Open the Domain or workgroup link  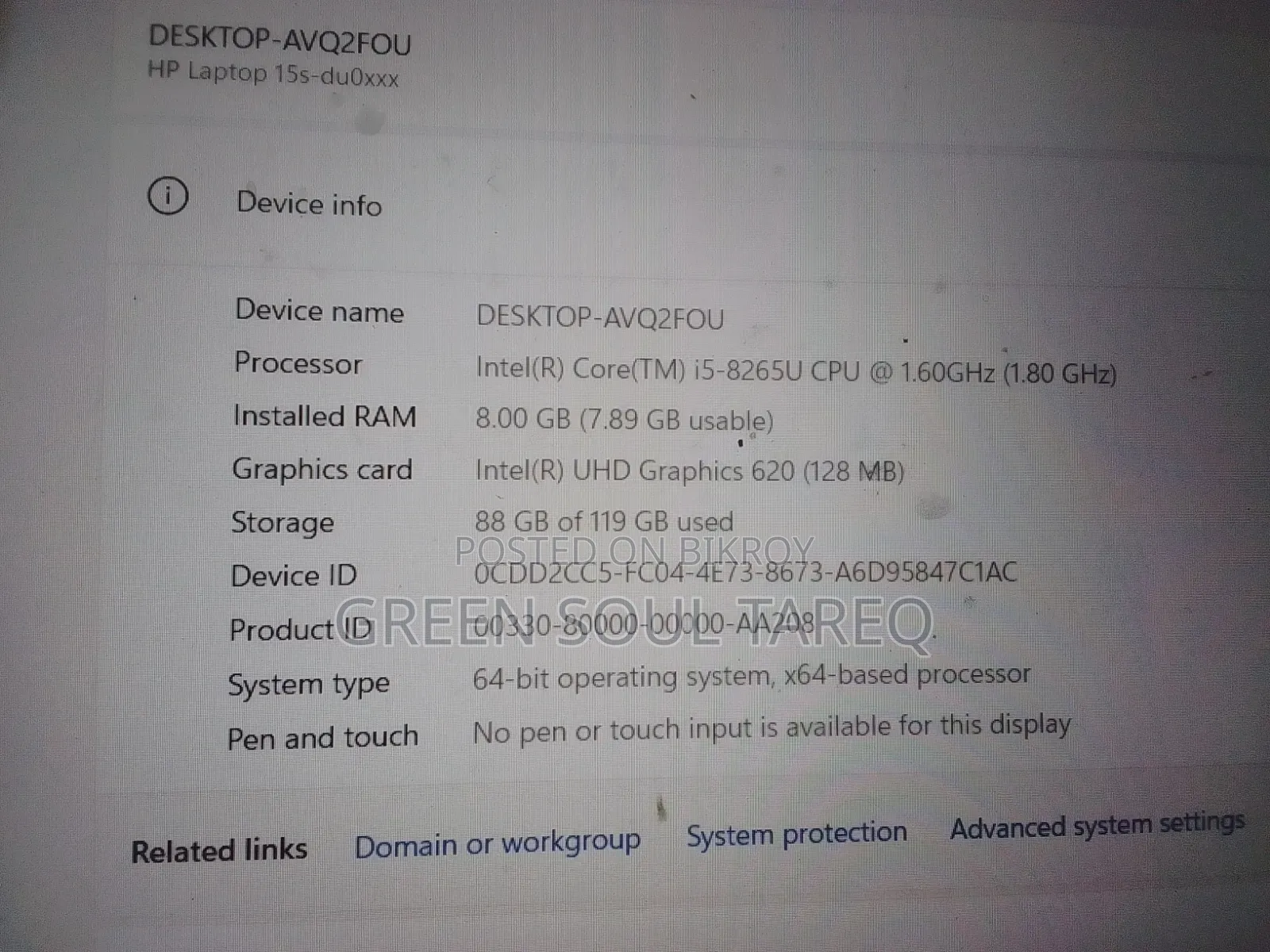pos(498,844)
